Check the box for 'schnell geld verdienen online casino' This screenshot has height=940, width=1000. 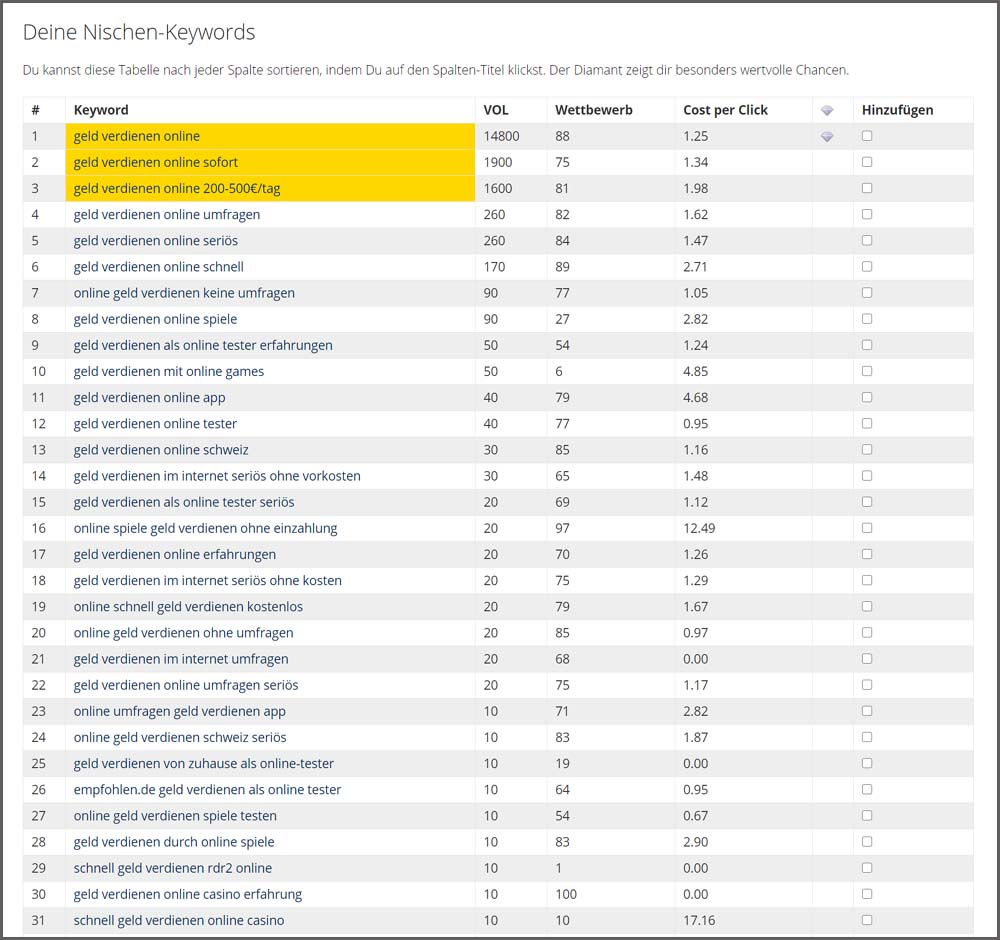click(867, 920)
